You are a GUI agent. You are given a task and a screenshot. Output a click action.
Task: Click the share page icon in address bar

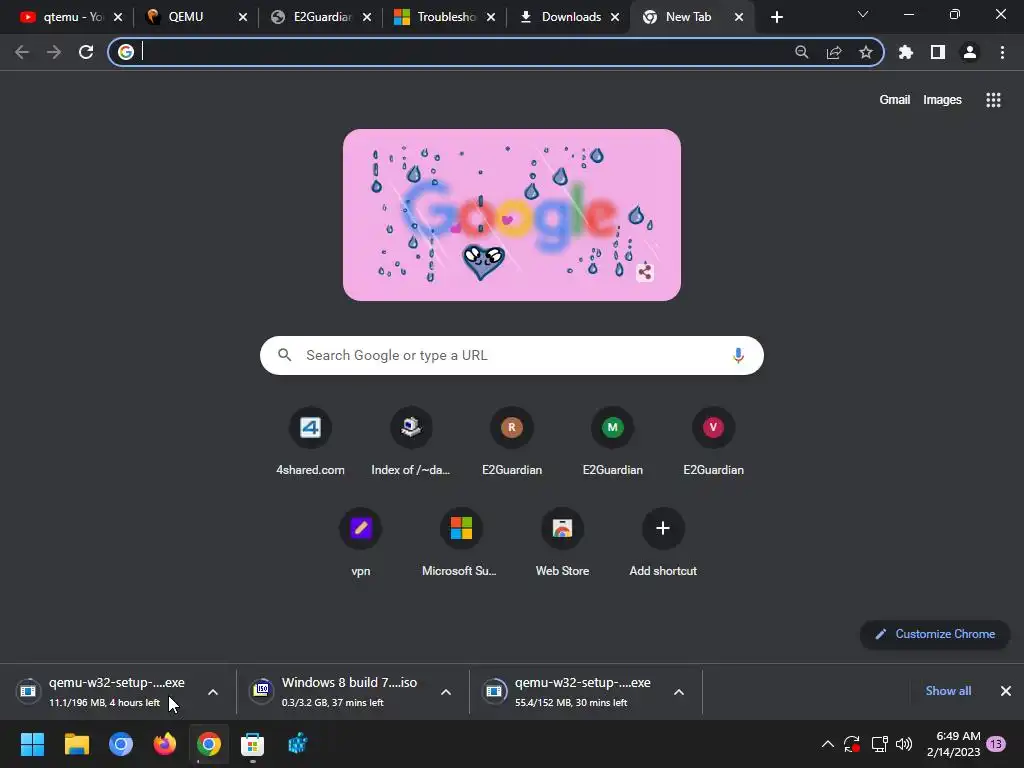(834, 52)
